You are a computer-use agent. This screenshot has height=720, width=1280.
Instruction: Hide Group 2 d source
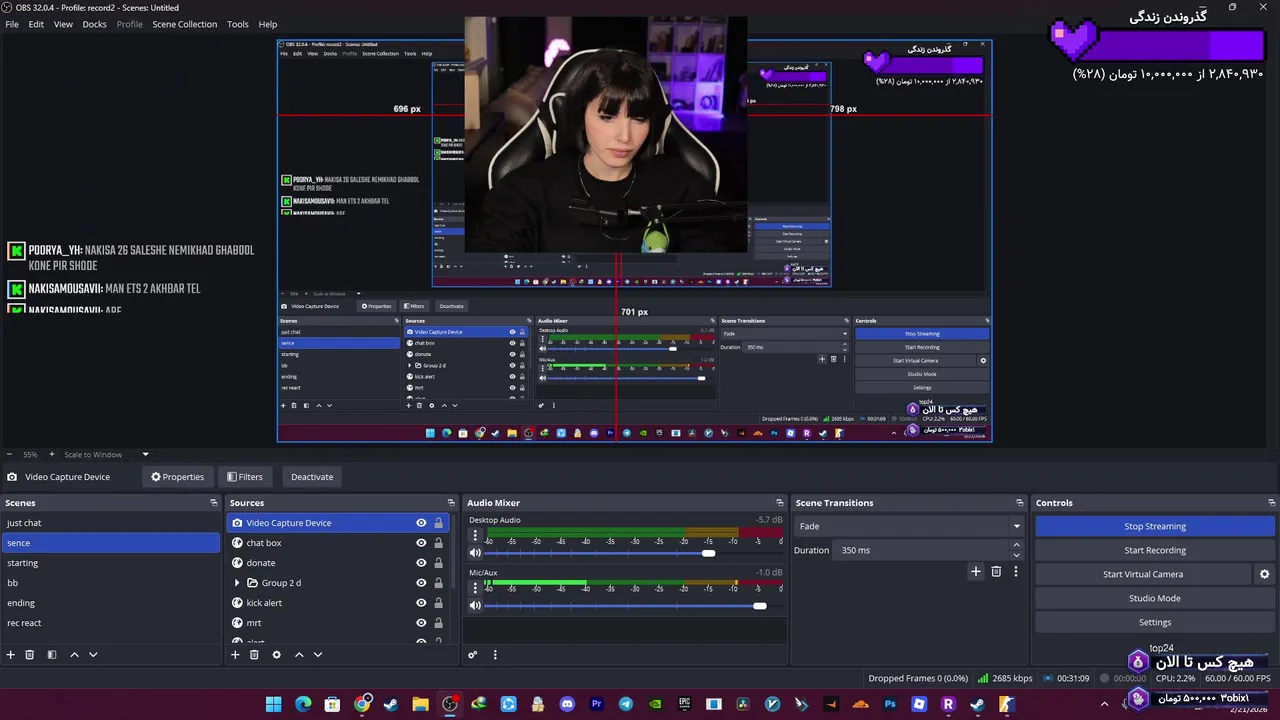[421, 583]
